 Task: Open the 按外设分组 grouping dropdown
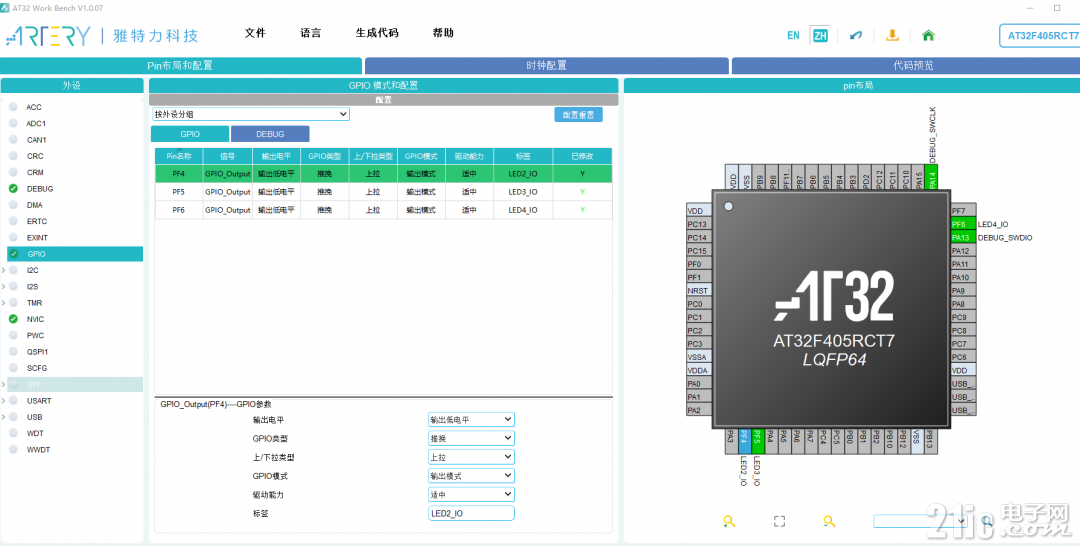pos(251,114)
